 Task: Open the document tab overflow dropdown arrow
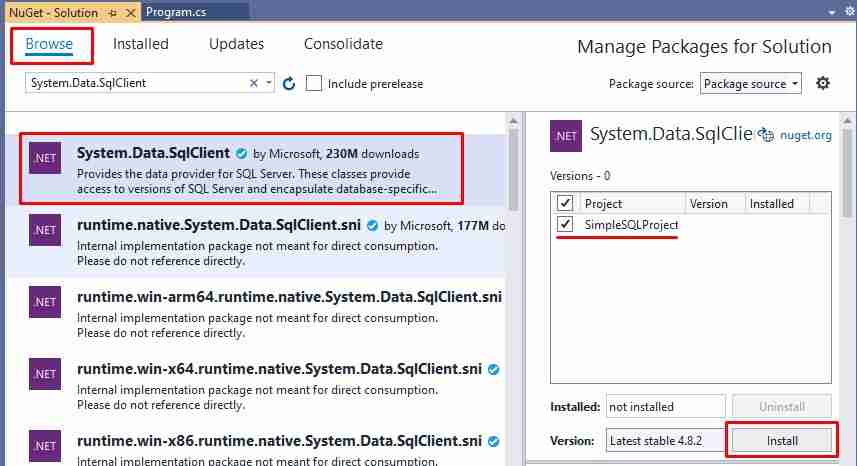tap(831, 12)
